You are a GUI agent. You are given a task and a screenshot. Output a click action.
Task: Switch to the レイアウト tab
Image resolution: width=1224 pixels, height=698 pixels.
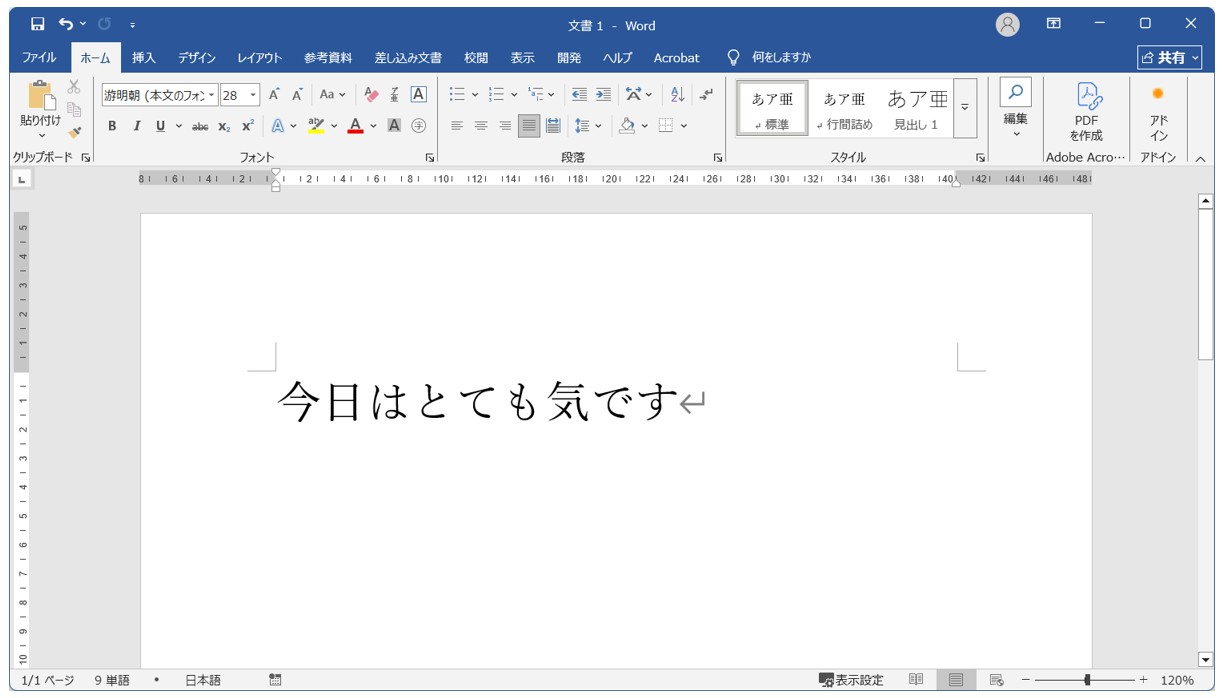(x=260, y=58)
